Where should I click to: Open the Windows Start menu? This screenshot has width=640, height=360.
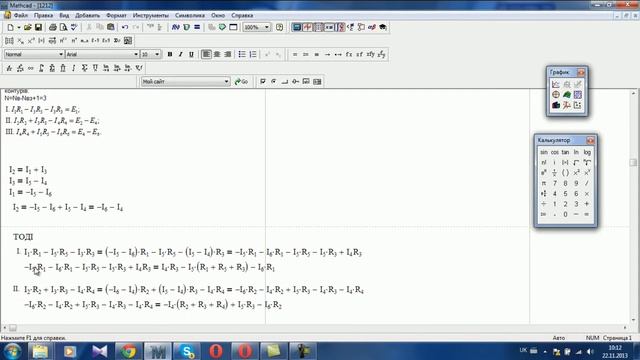click(12, 351)
